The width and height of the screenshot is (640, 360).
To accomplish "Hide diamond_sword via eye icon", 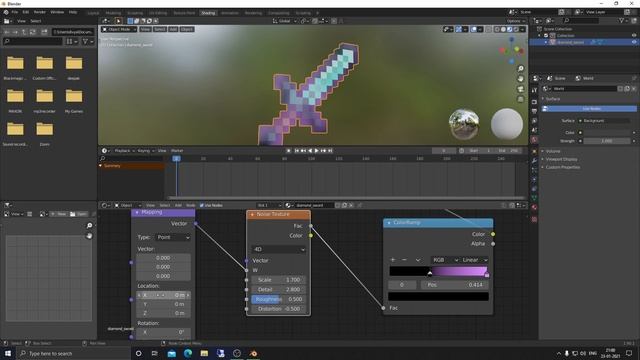I will (634, 42).
